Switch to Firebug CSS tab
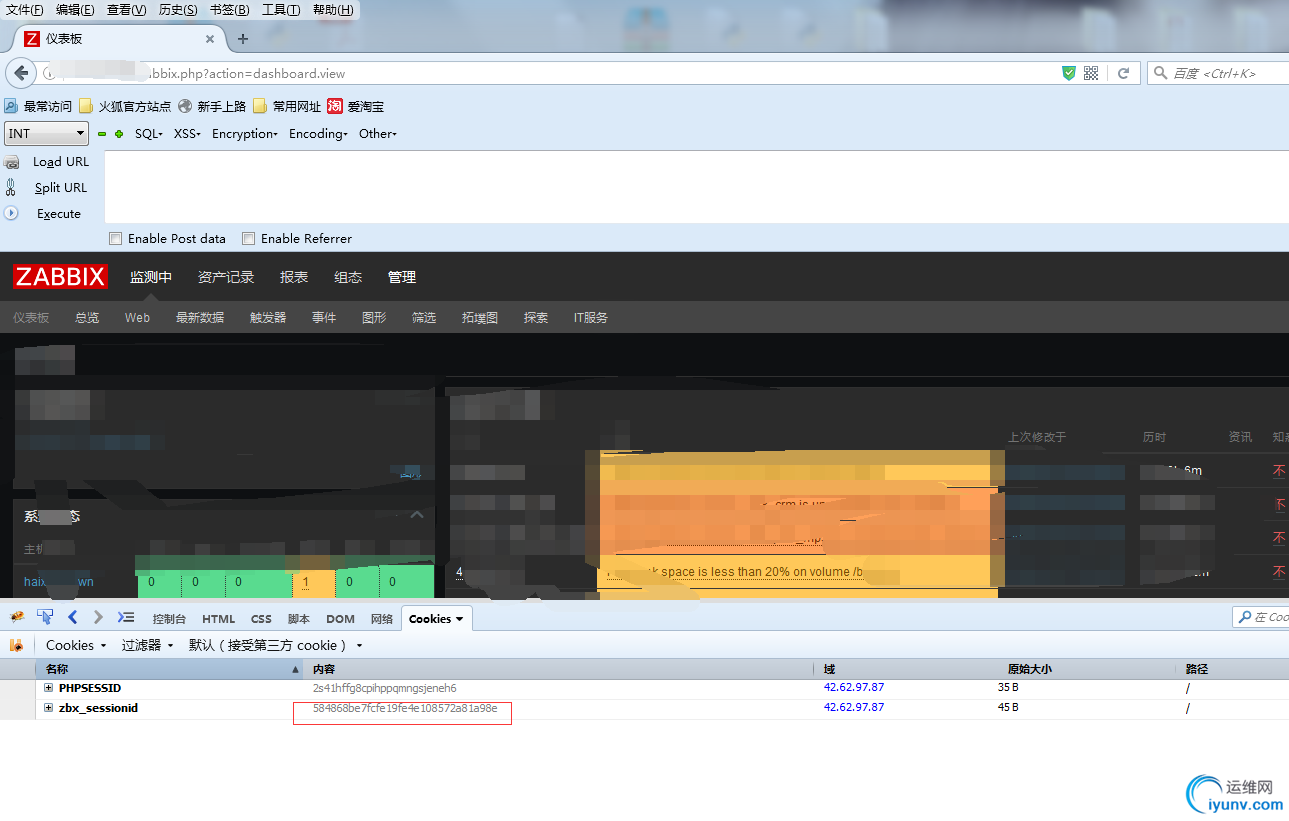 (x=261, y=619)
